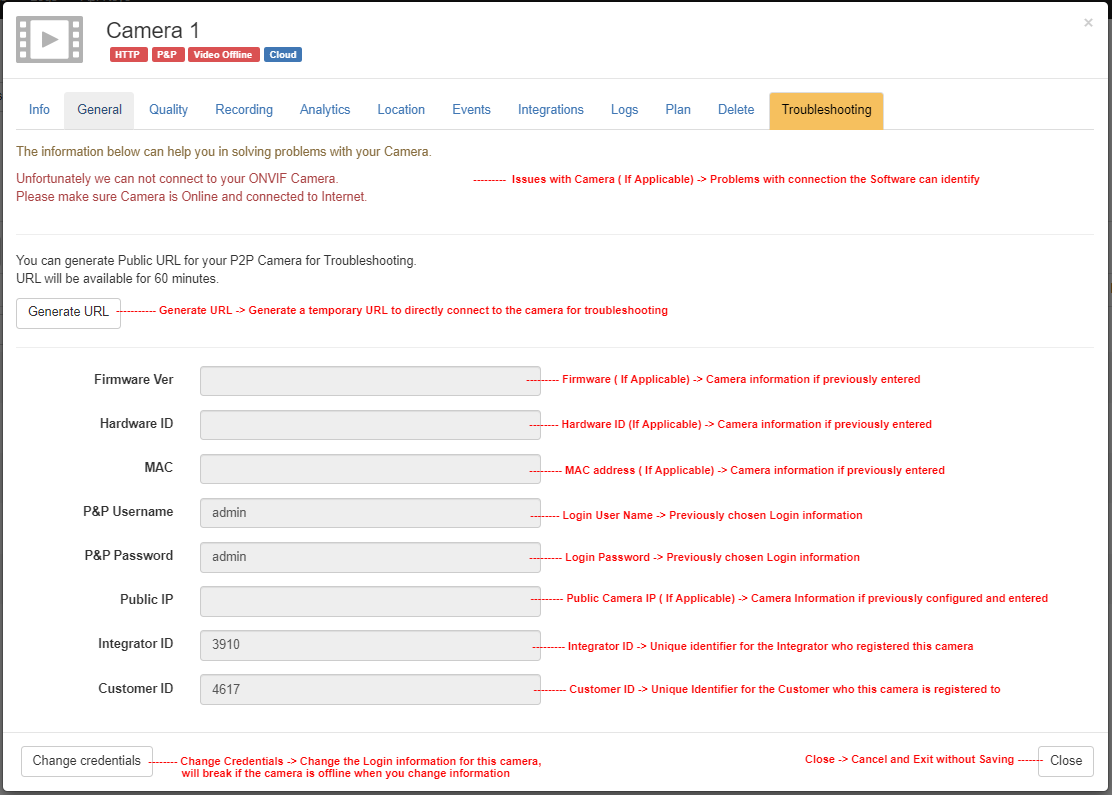This screenshot has width=1112, height=795.
Task: Click the Close button
Action: [x=1066, y=761]
